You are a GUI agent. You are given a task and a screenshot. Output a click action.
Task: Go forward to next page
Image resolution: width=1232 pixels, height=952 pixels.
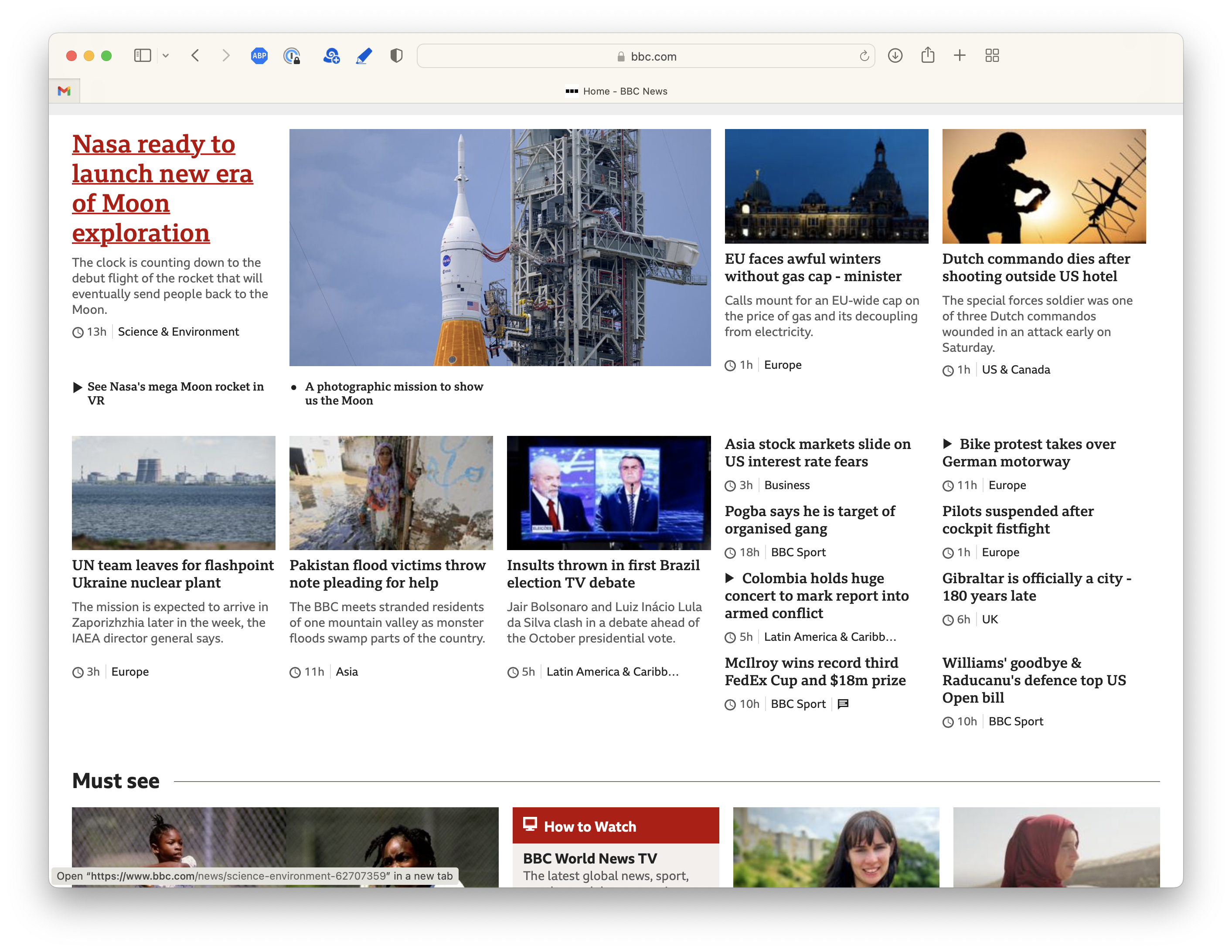pyautogui.click(x=226, y=56)
